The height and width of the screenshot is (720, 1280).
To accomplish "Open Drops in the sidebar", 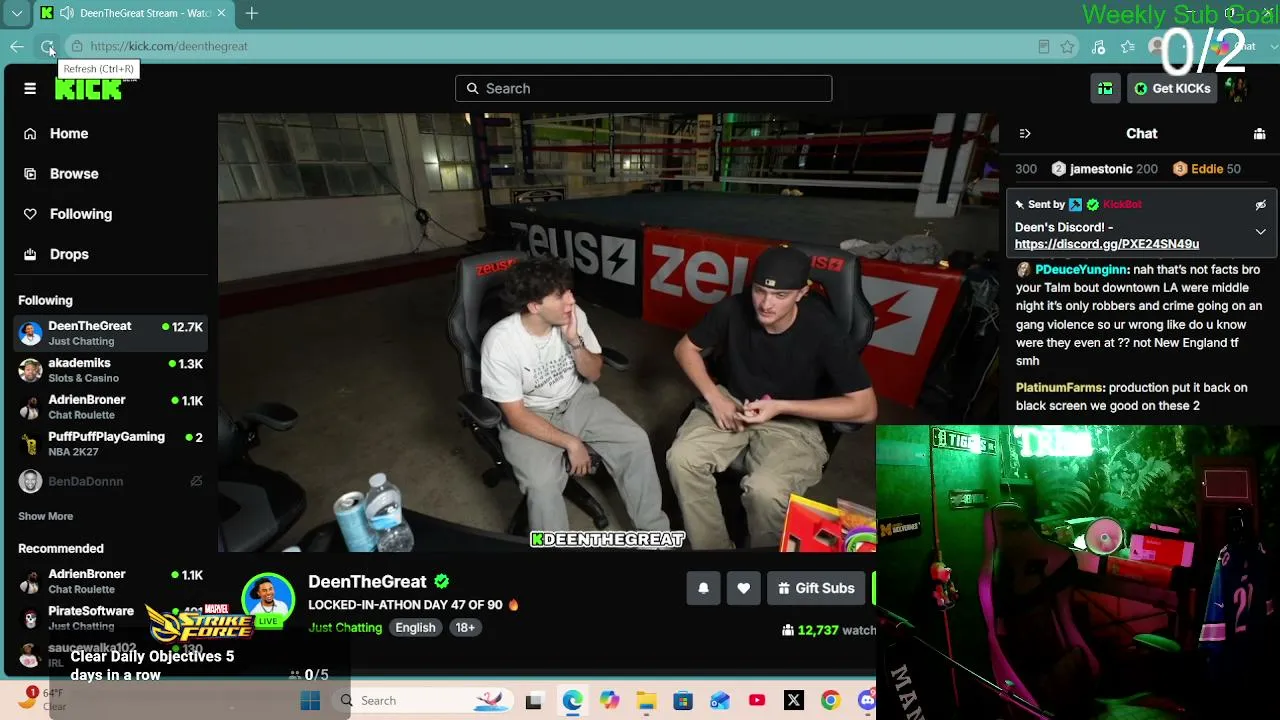I will coord(69,254).
